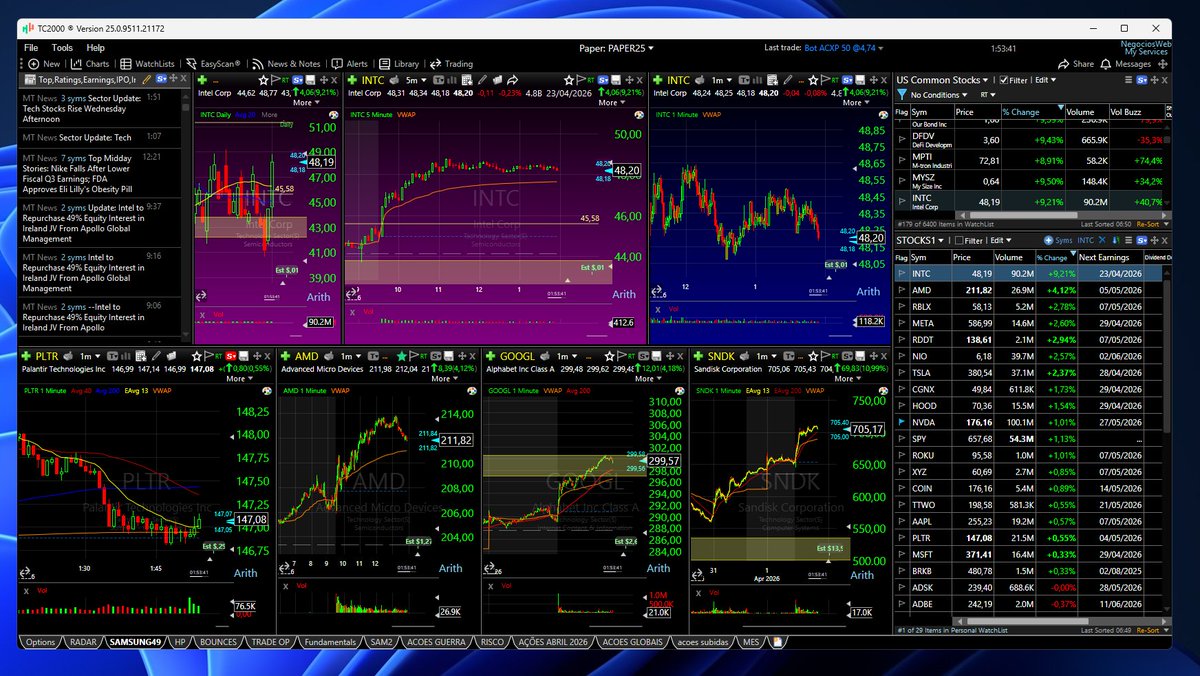The width and height of the screenshot is (1200, 676).
Task: Click Re-Sort in STOCKS1 footer
Action: pos(1148,630)
